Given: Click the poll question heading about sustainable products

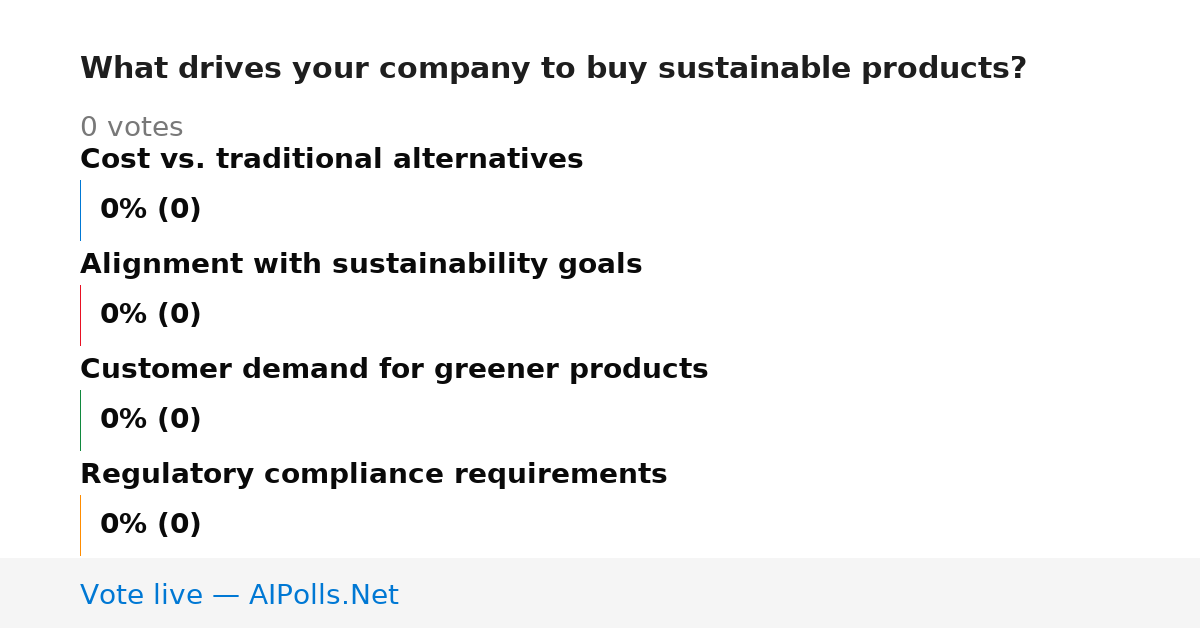Looking at the screenshot, I should point(553,69).
